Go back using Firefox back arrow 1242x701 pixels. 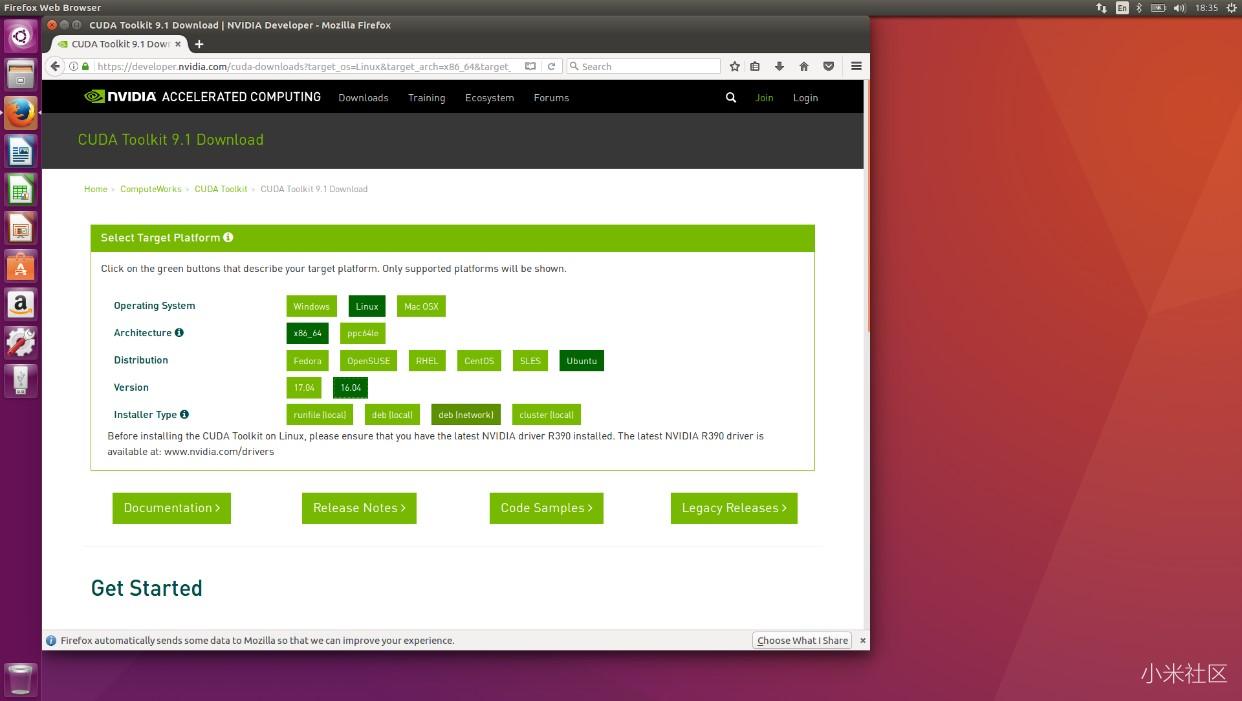(55, 66)
